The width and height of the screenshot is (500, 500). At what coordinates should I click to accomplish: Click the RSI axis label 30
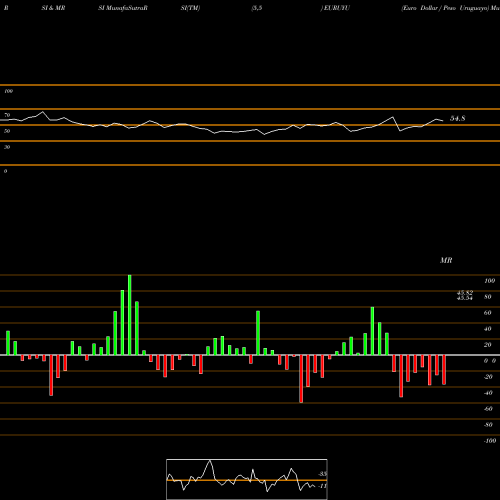point(7,147)
